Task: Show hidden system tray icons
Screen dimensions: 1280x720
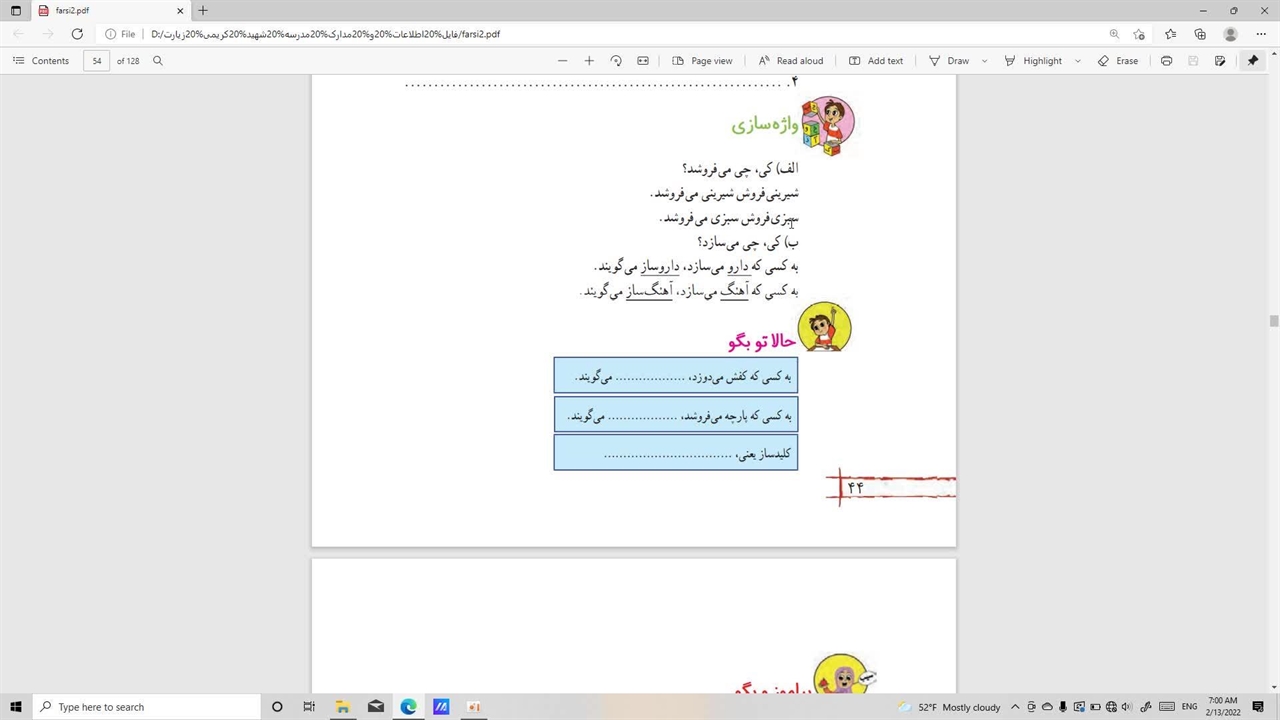Action: [x=1015, y=707]
